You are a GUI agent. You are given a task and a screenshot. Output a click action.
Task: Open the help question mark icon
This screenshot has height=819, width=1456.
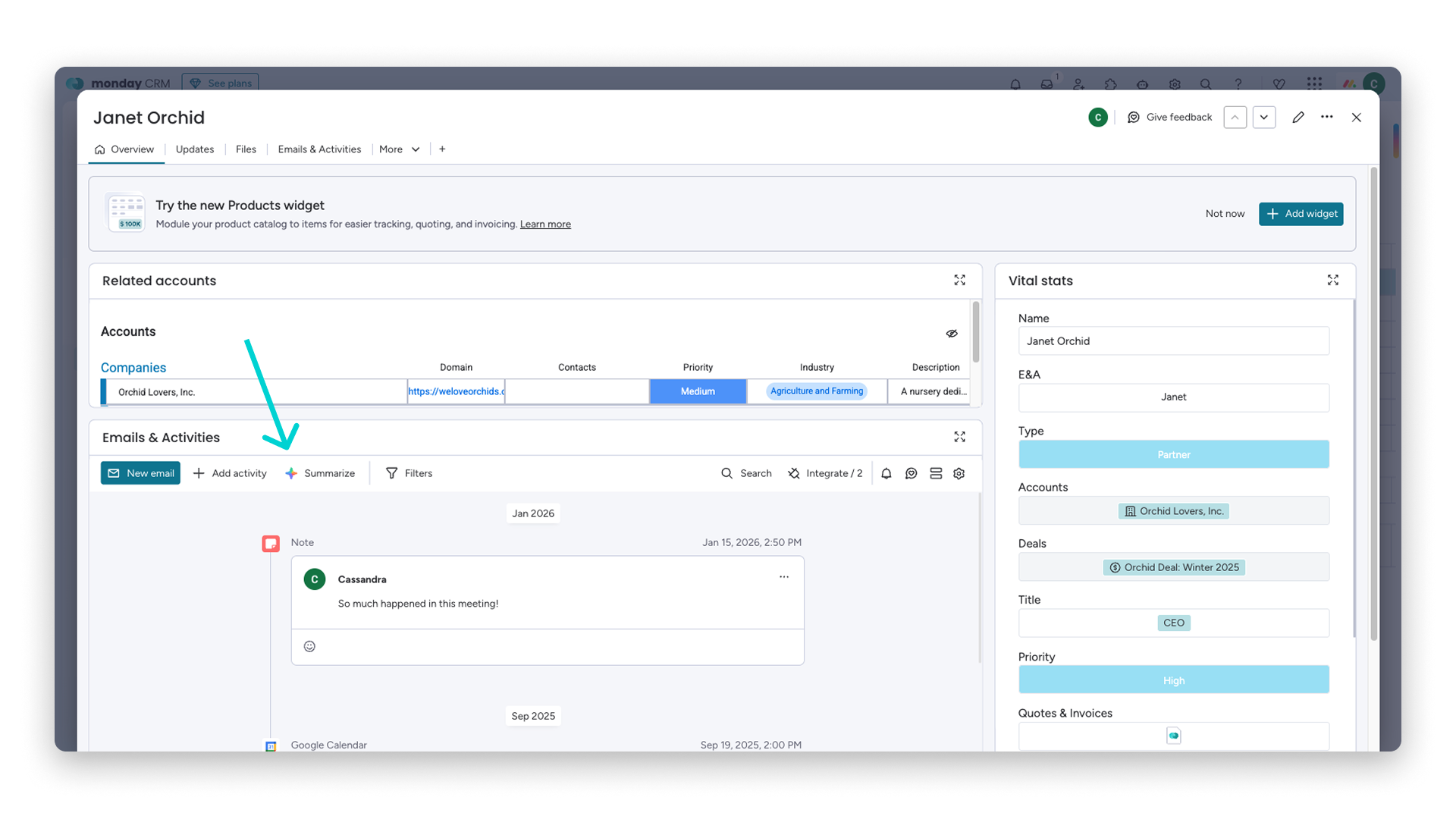click(1238, 84)
